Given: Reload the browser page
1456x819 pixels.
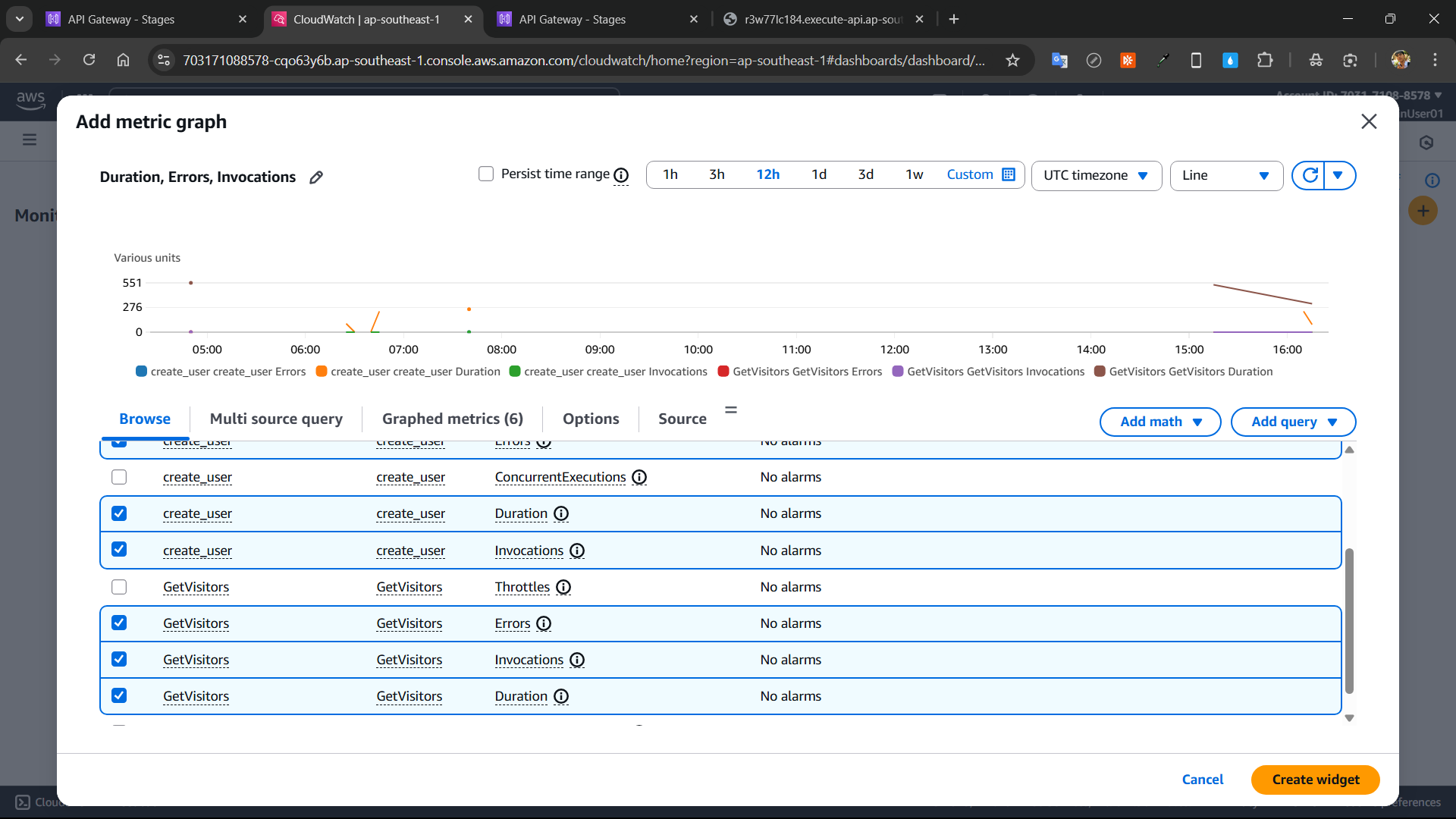Looking at the screenshot, I should (89, 60).
